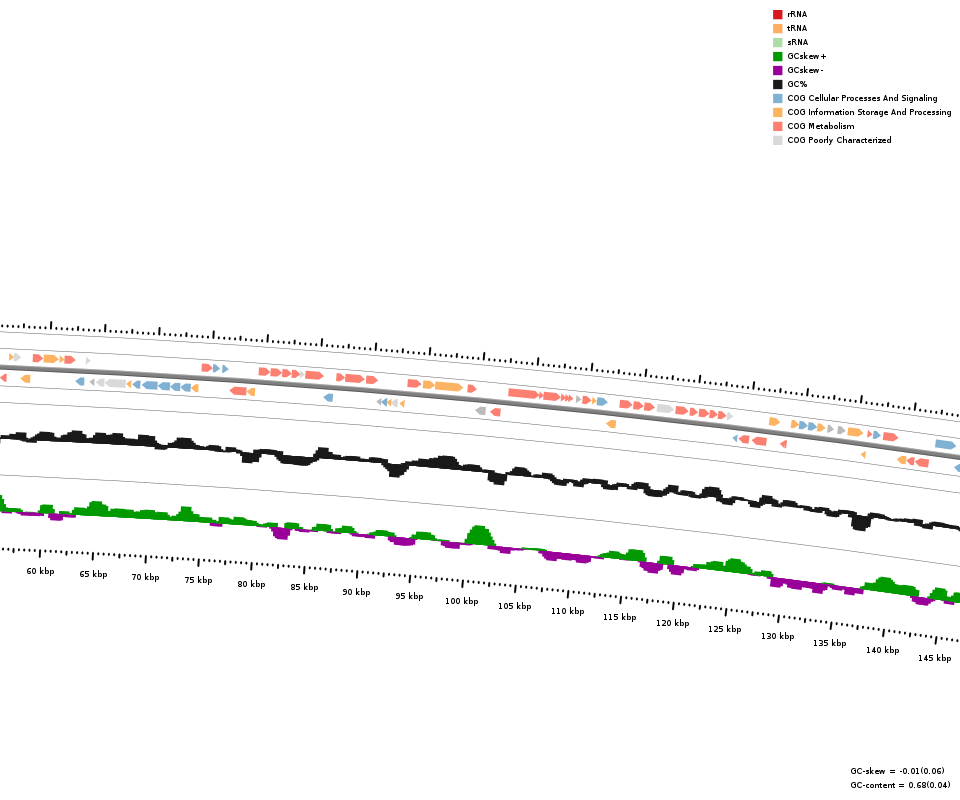Select the black GC% legend square
Image resolution: width=960 pixels, height=800 pixels.
click(x=777, y=84)
